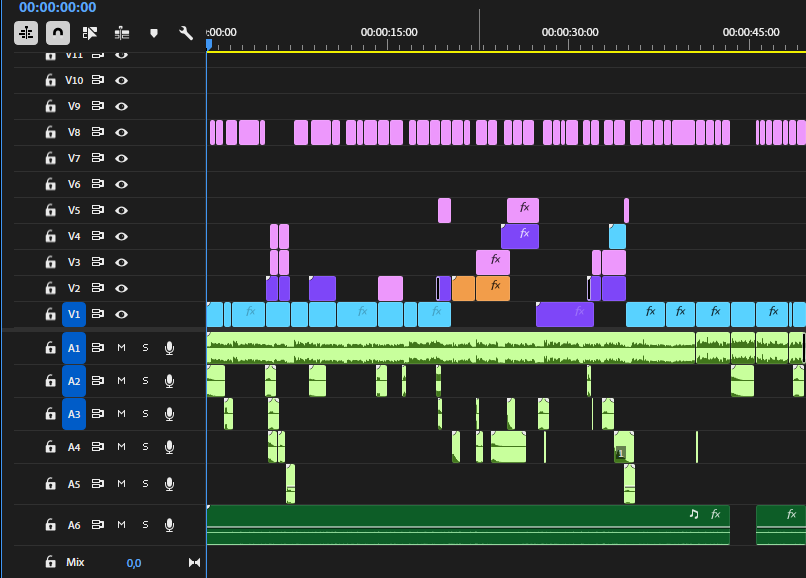Open Timeline Display Settings wrench

(x=186, y=33)
